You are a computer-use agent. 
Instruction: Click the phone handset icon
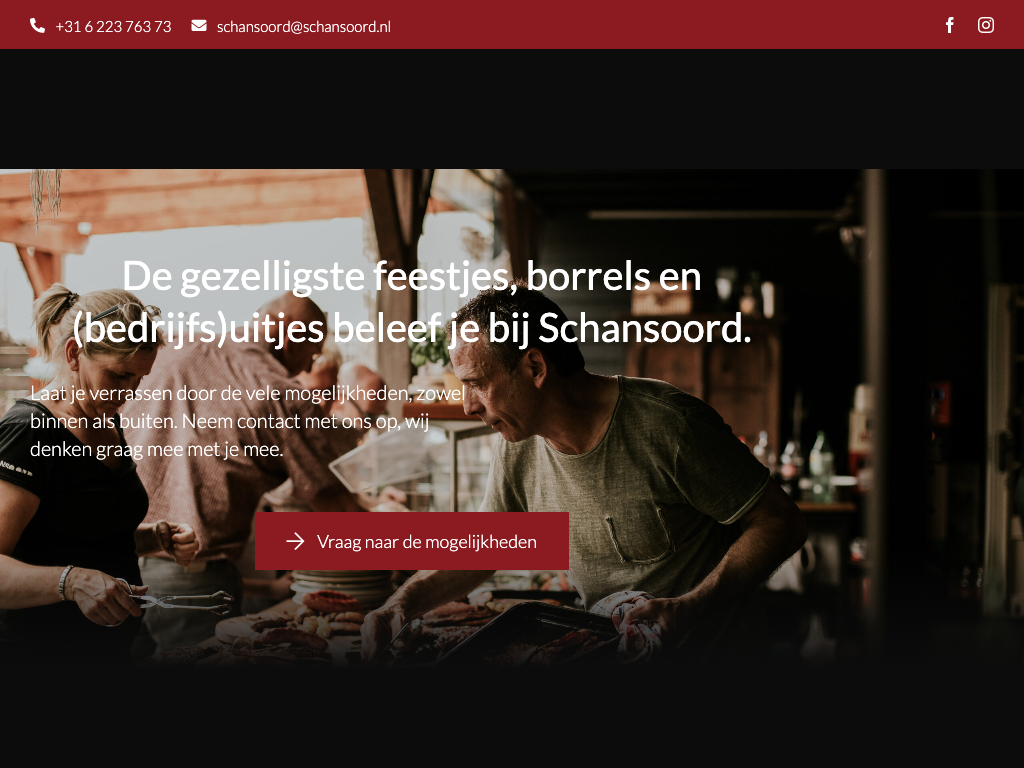37,26
